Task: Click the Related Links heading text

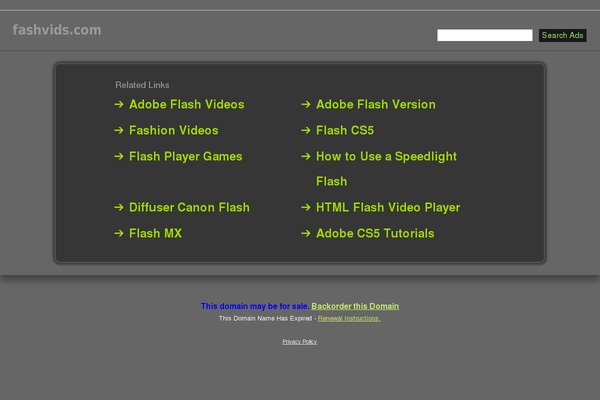Action: (x=142, y=85)
